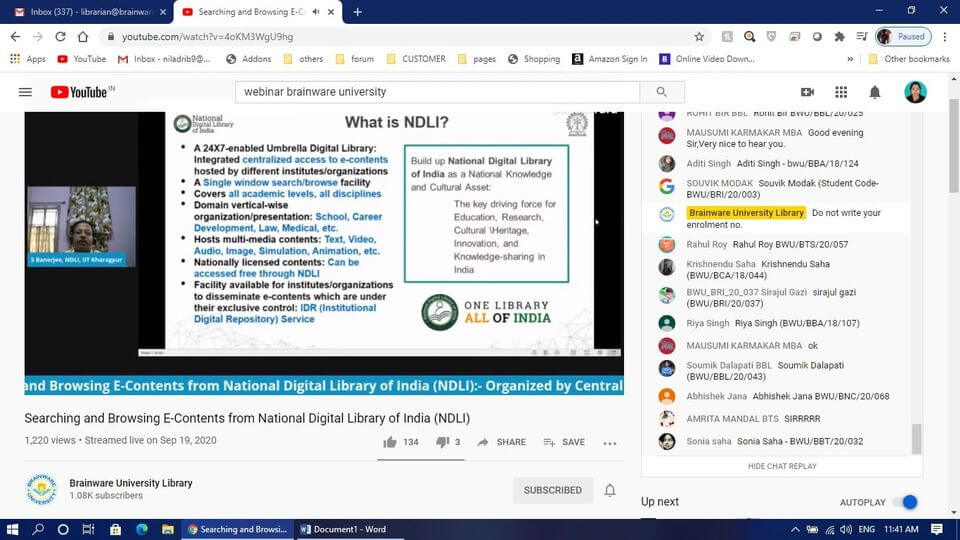
Task: Click the Chrome address bar URL
Action: pyautogui.click(x=207, y=37)
